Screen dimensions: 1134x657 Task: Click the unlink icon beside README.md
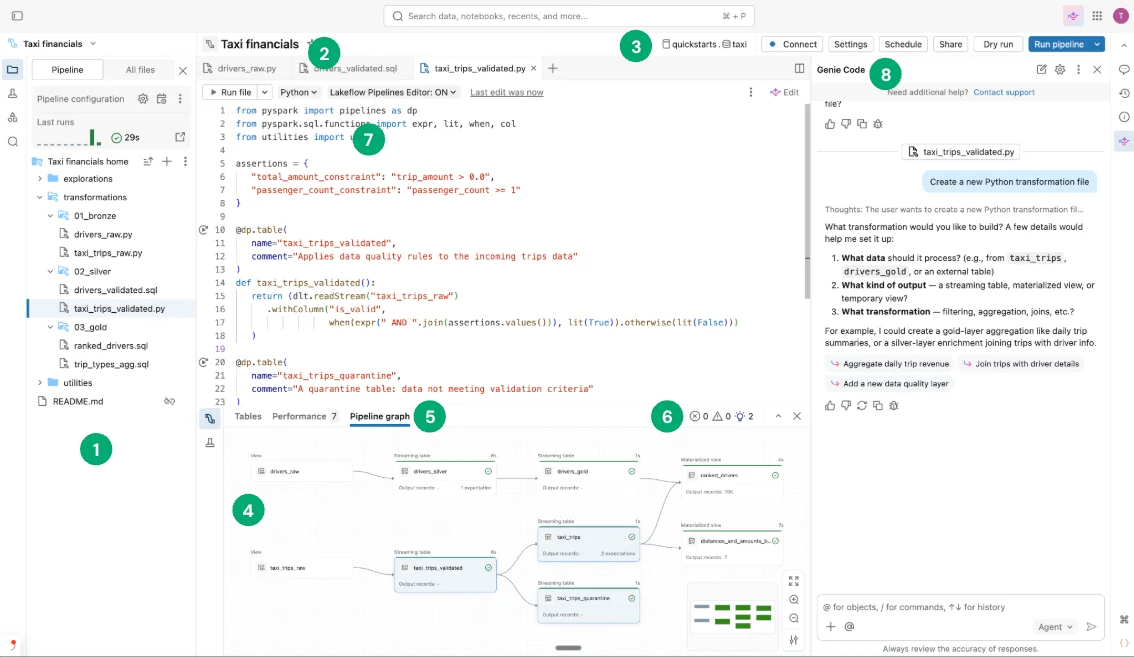[169, 401]
